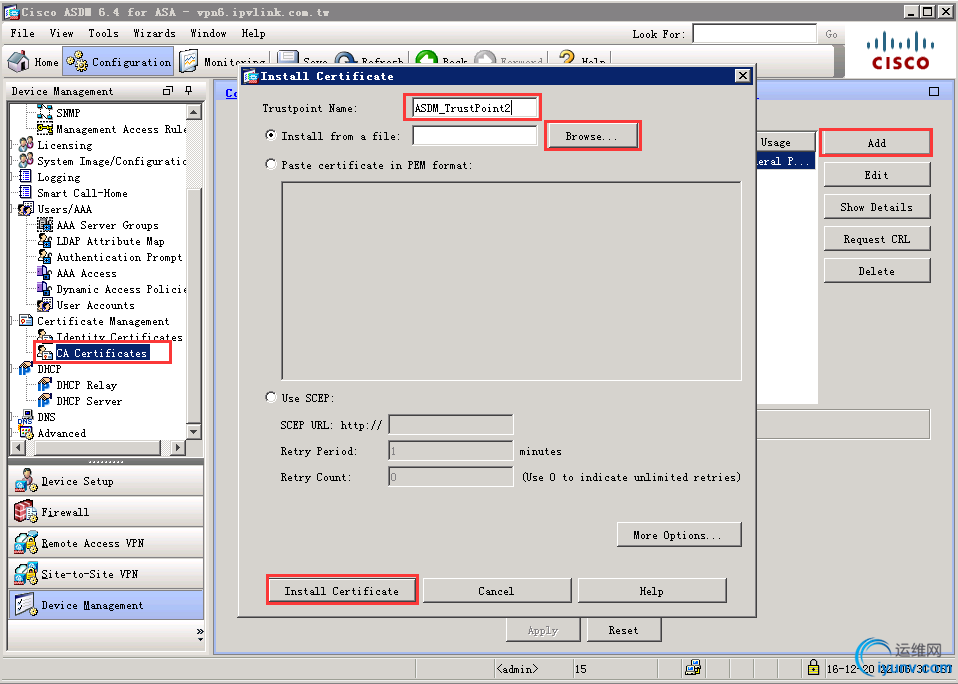Open the Window menu
The width and height of the screenshot is (958, 684).
point(208,33)
